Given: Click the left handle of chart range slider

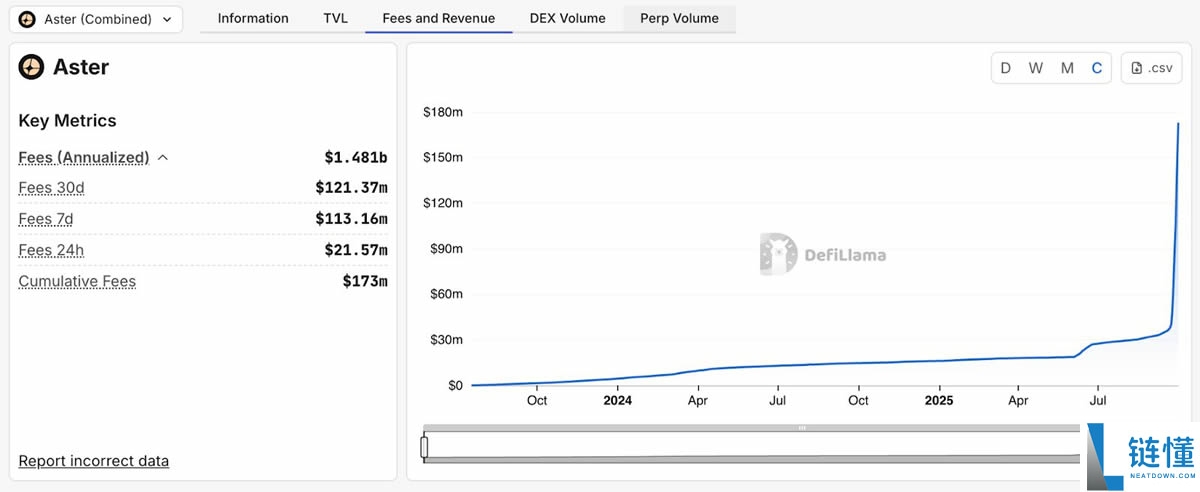Looking at the screenshot, I should click(x=424, y=446).
